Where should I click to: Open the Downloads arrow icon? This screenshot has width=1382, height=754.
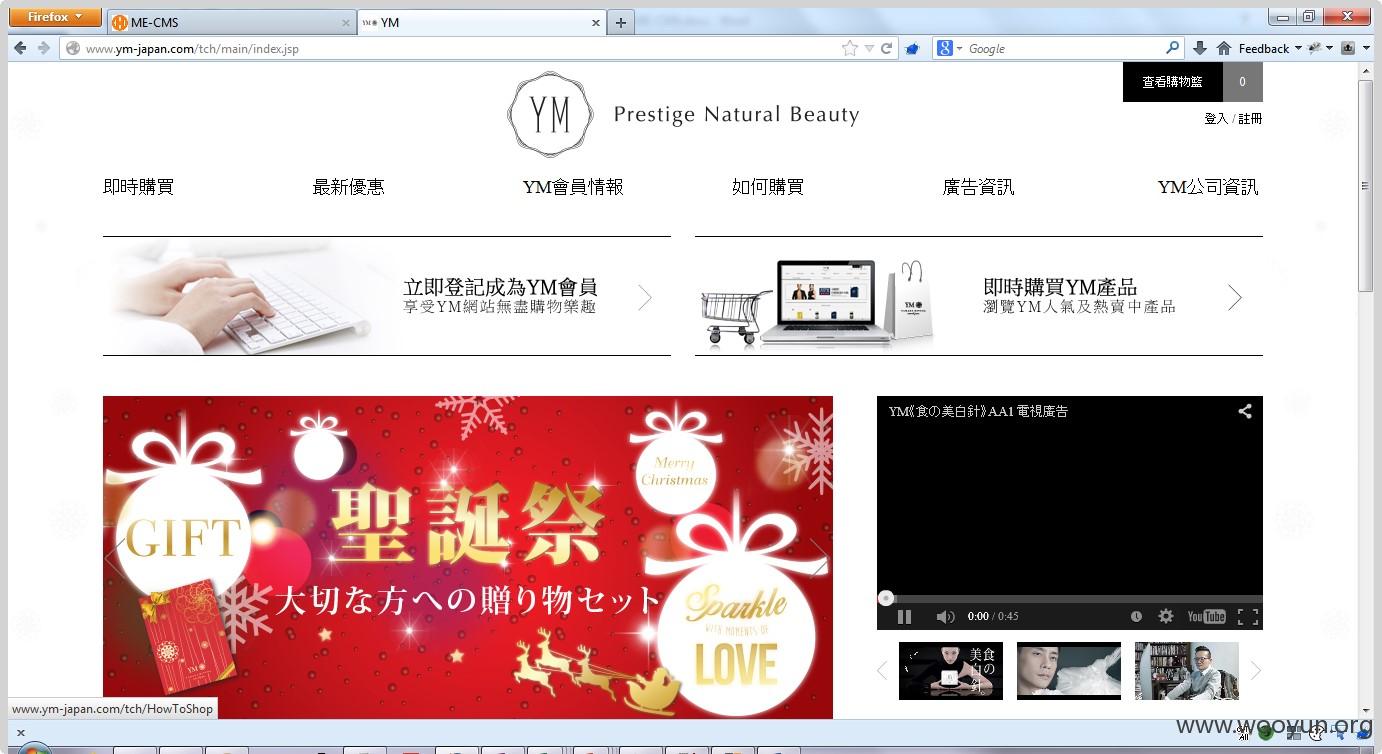(x=1200, y=48)
